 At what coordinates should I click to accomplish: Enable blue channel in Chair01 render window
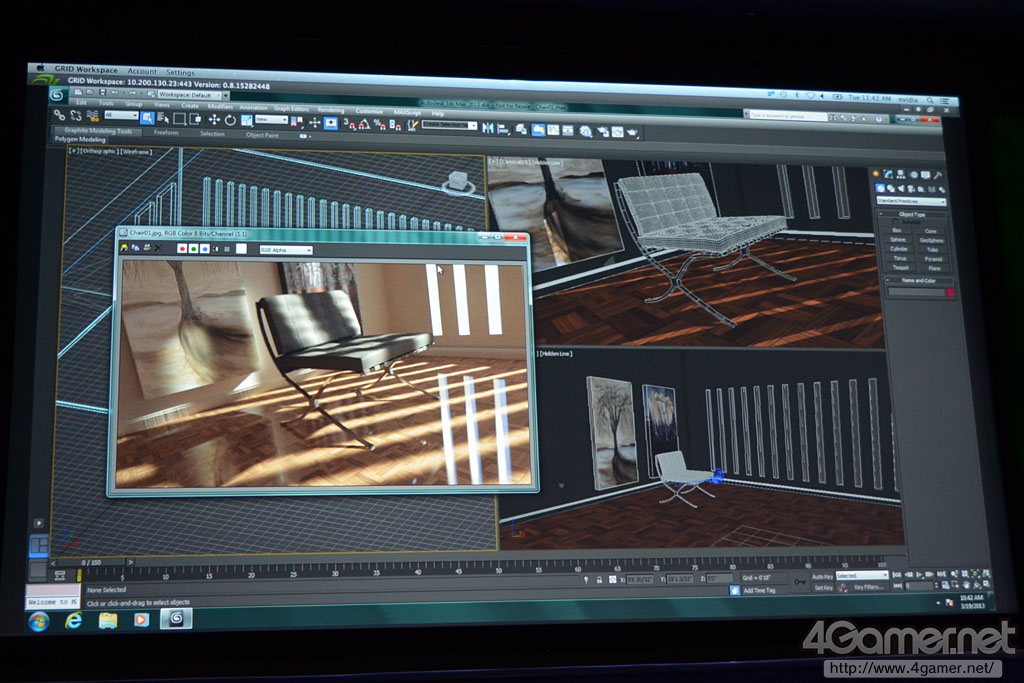[x=204, y=249]
